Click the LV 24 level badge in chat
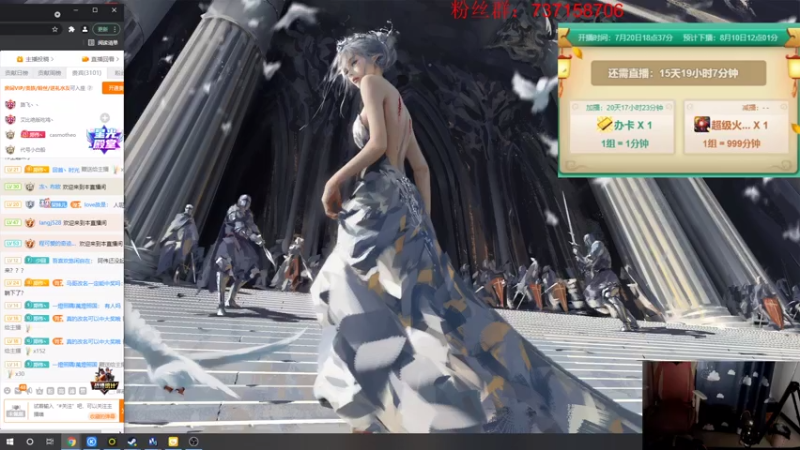This screenshot has width=800, height=450. click(12, 283)
